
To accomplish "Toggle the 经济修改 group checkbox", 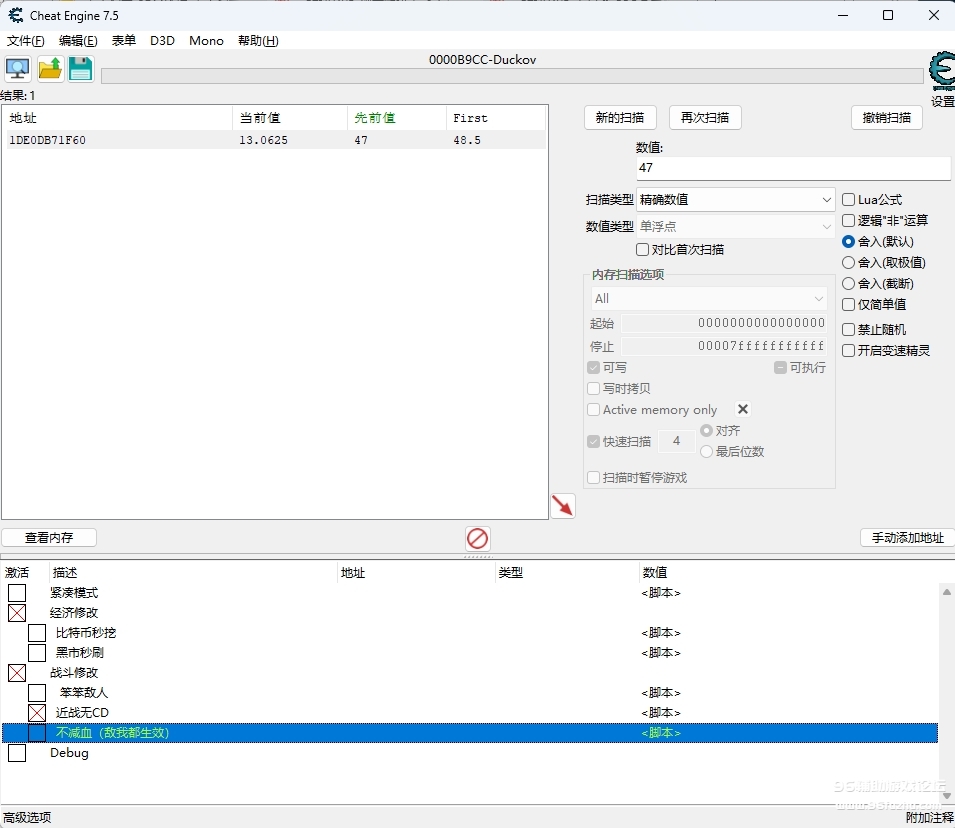I will (17, 613).
